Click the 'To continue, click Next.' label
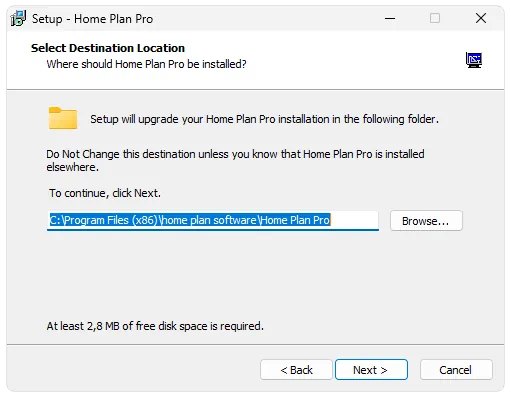The height and width of the screenshot is (397, 511). pyautogui.click(x=105, y=193)
